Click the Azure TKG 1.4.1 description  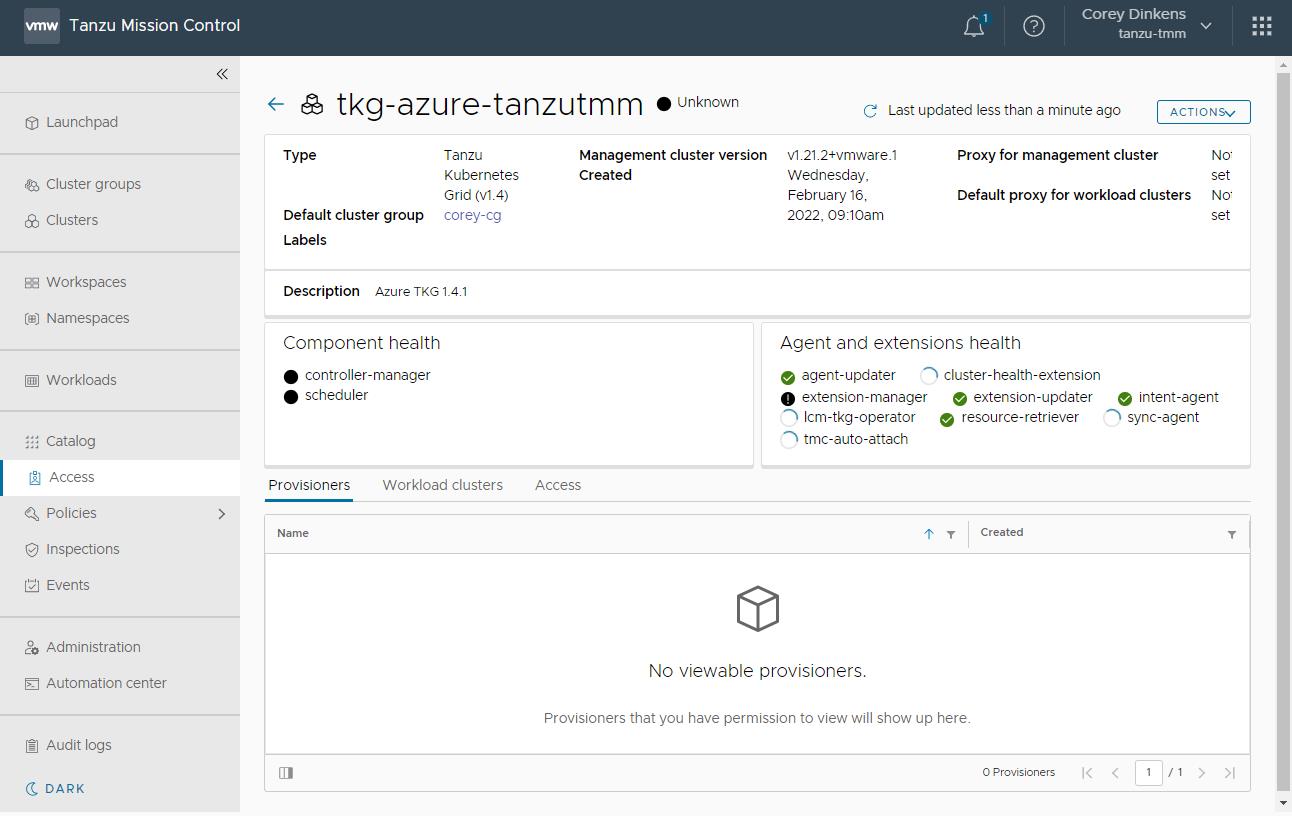coord(421,292)
